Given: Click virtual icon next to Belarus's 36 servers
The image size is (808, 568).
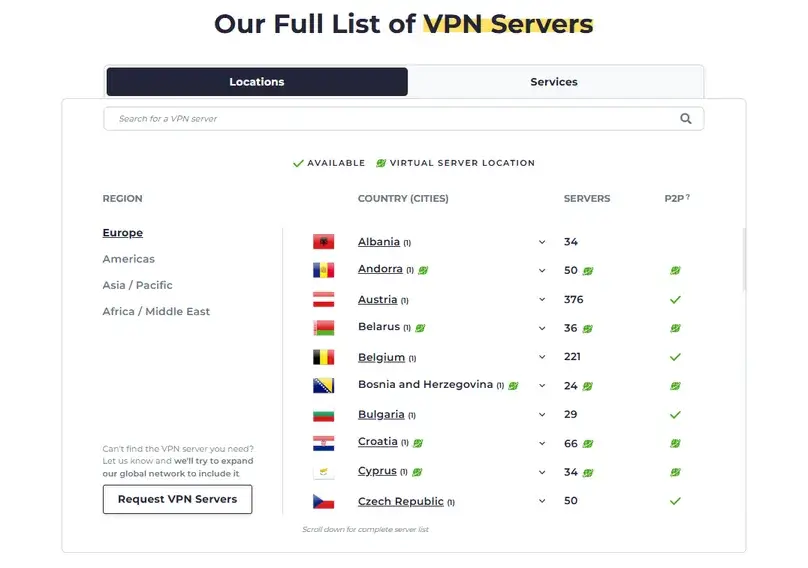Looking at the screenshot, I should coord(587,329).
